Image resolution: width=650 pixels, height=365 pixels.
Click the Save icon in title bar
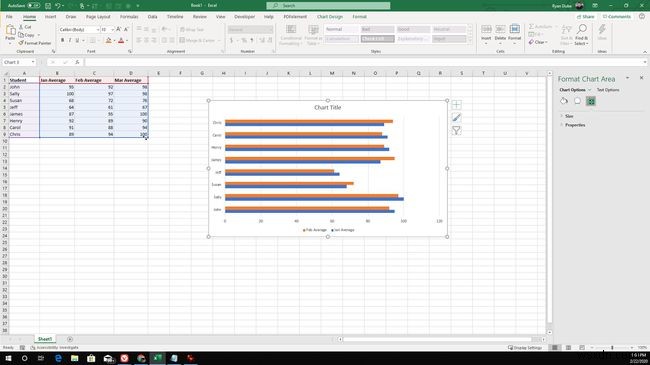click(x=48, y=6)
